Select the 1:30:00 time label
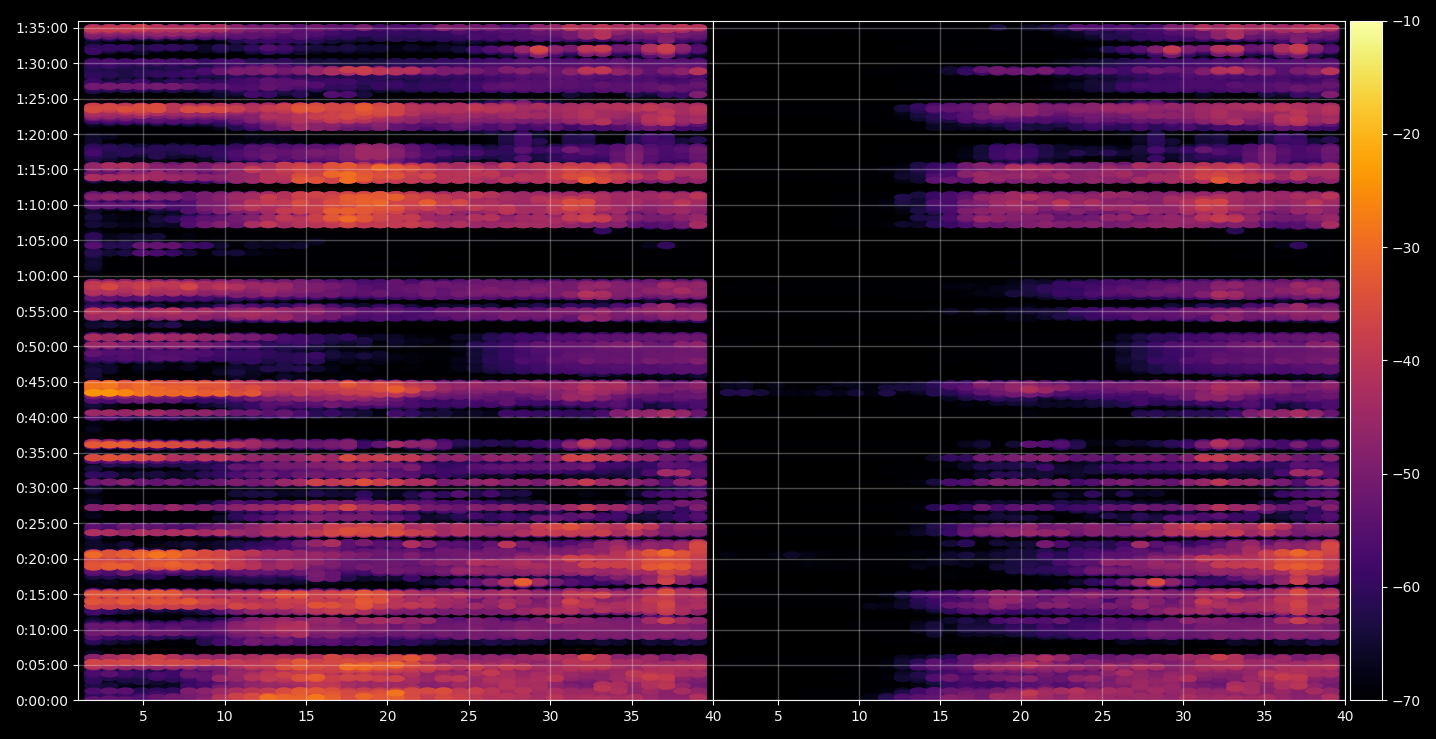 [x=42, y=64]
